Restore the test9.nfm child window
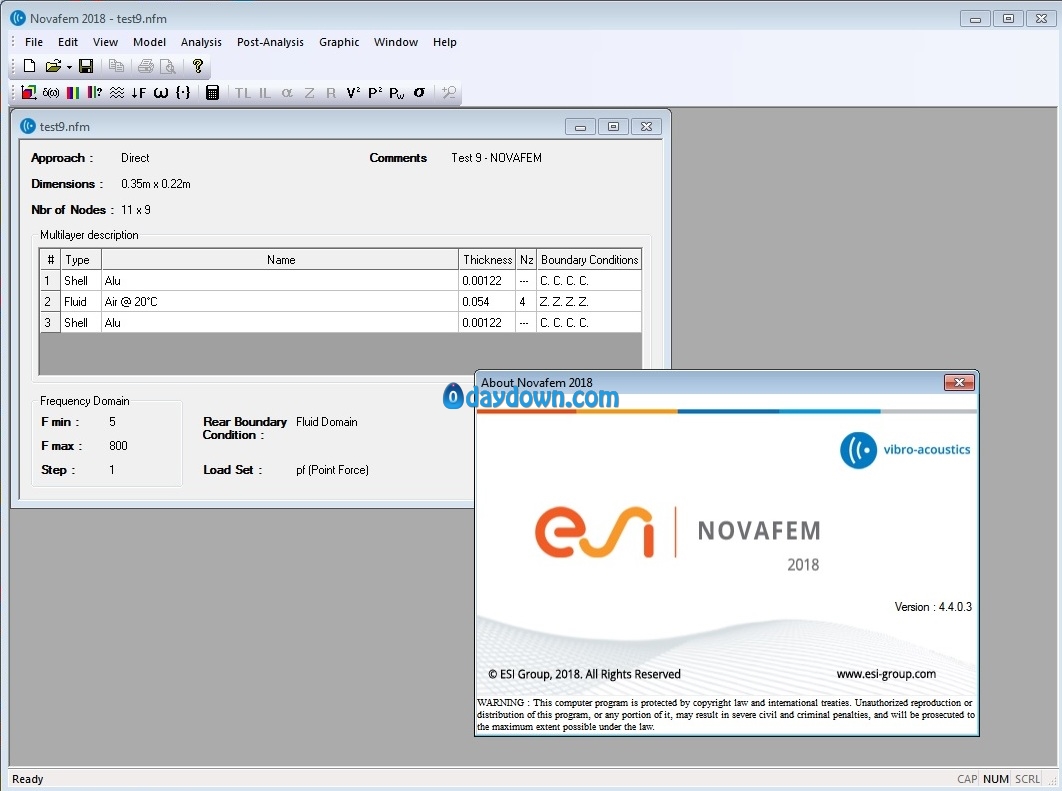This screenshot has height=791, width=1062. [x=613, y=127]
